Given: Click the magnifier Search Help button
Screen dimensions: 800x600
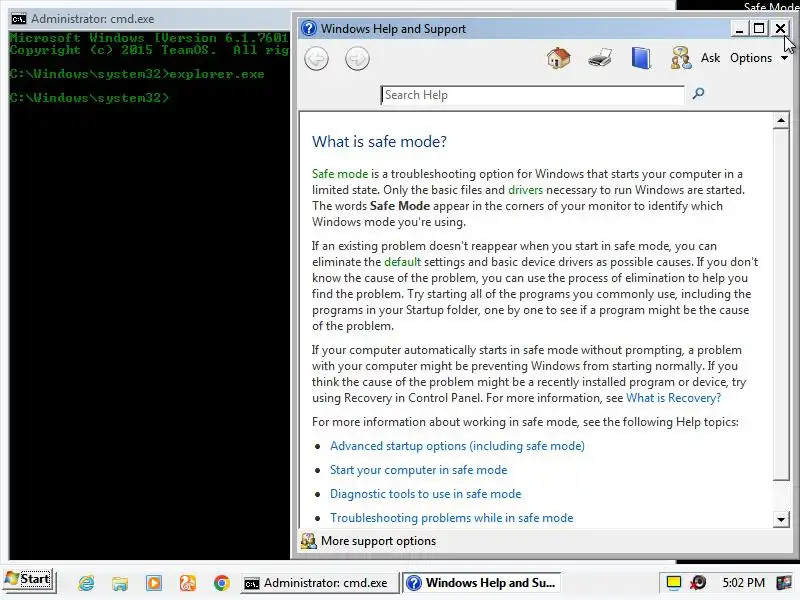Looking at the screenshot, I should coord(698,93).
